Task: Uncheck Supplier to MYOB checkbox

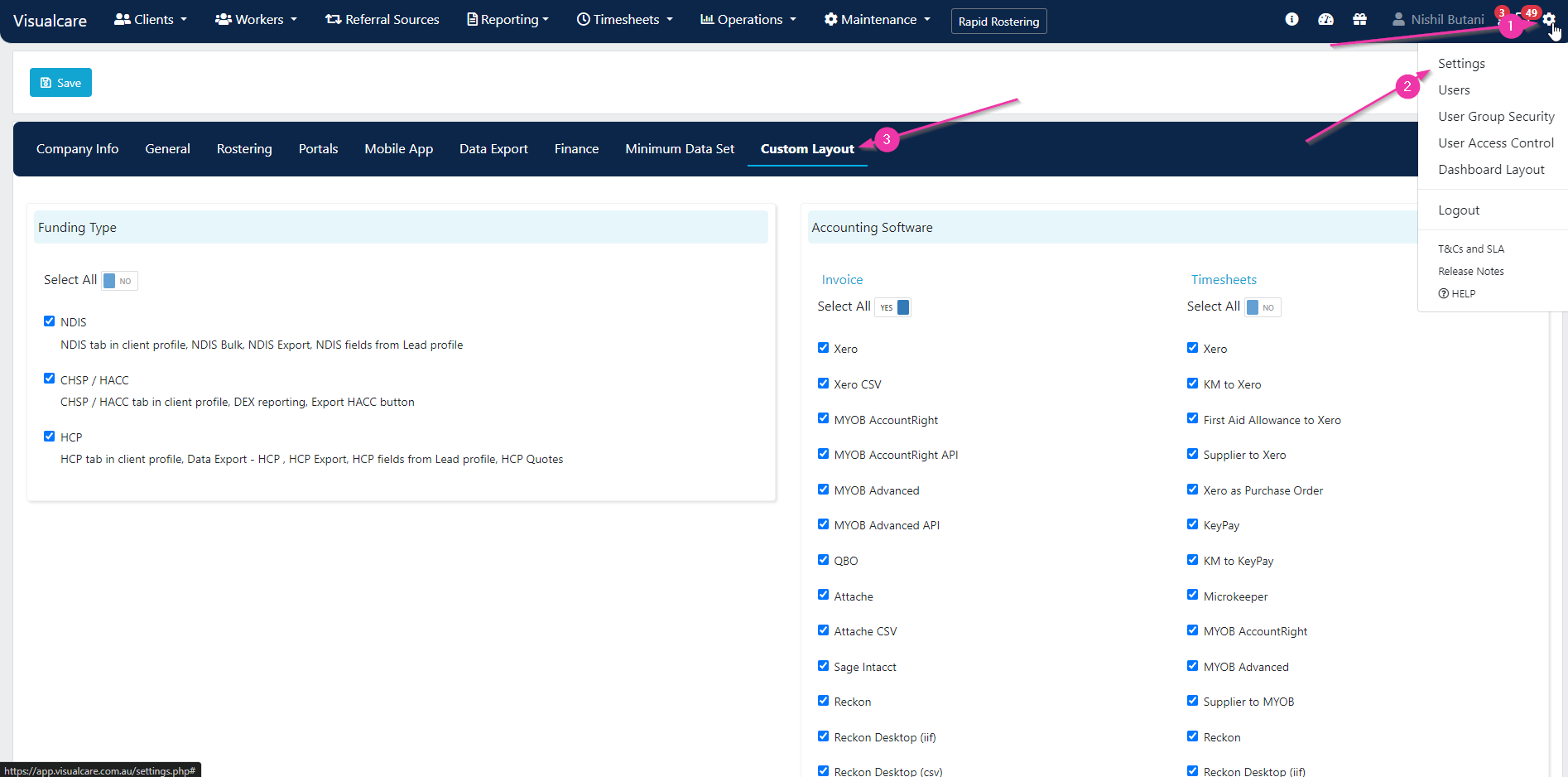Action: pyautogui.click(x=1192, y=701)
